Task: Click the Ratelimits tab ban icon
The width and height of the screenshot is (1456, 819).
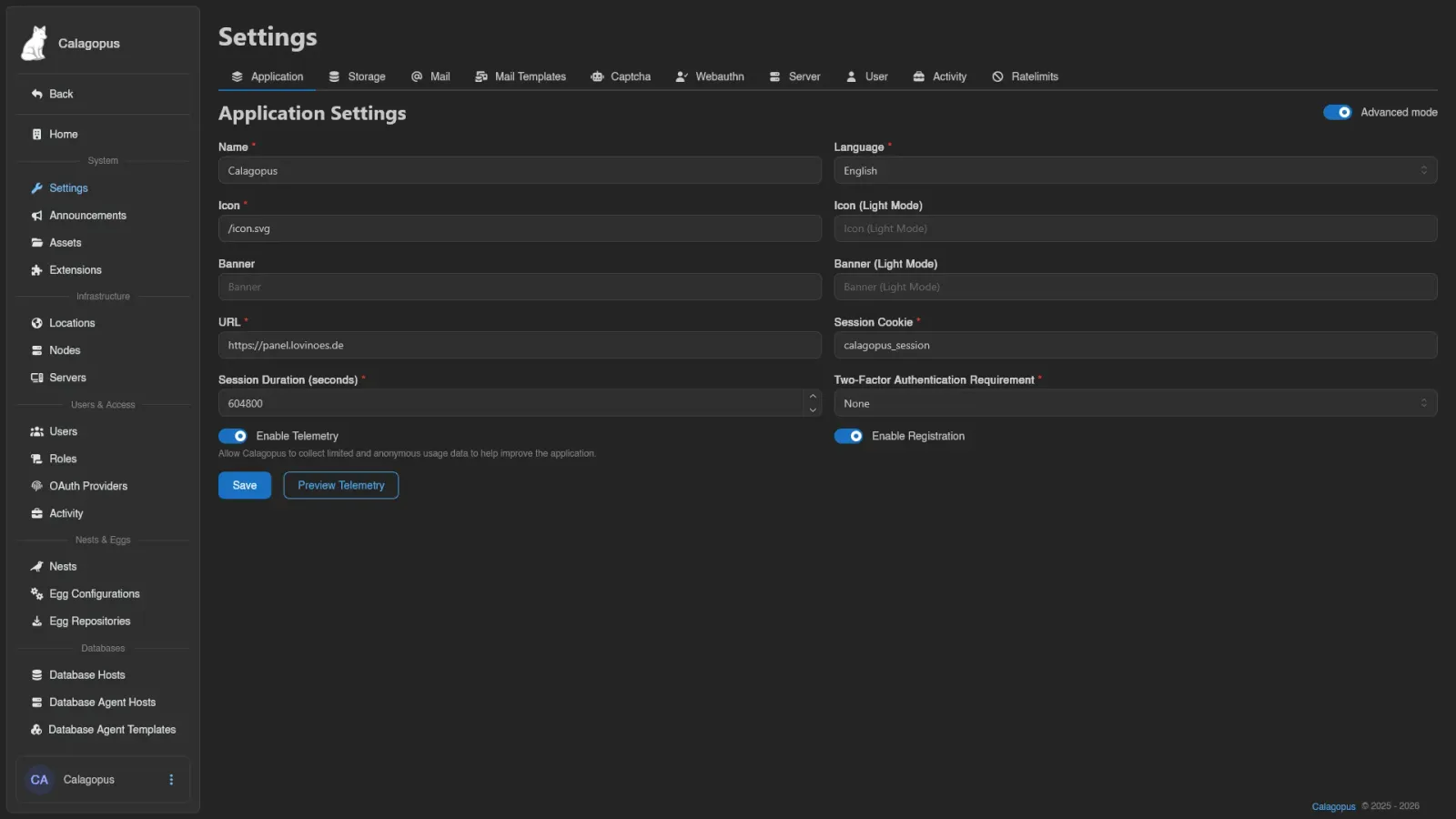Action: click(x=998, y=76)
